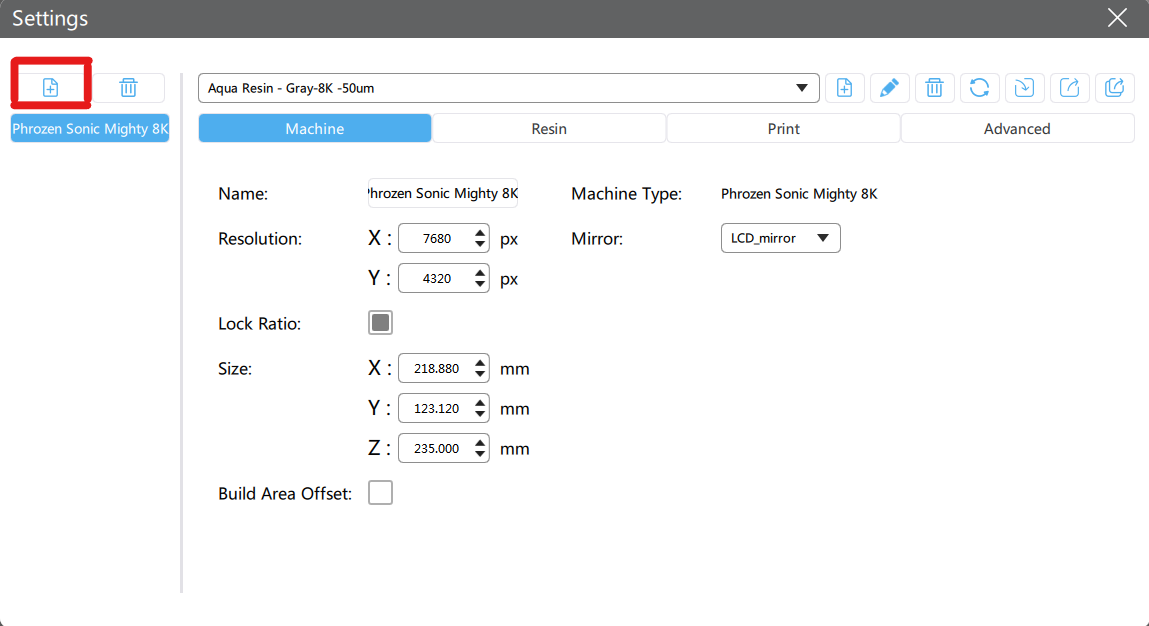The width and height of the screenshot is (1149, 626).
Task: Click the machine Name input field
Action: click(x=443, y=193)
